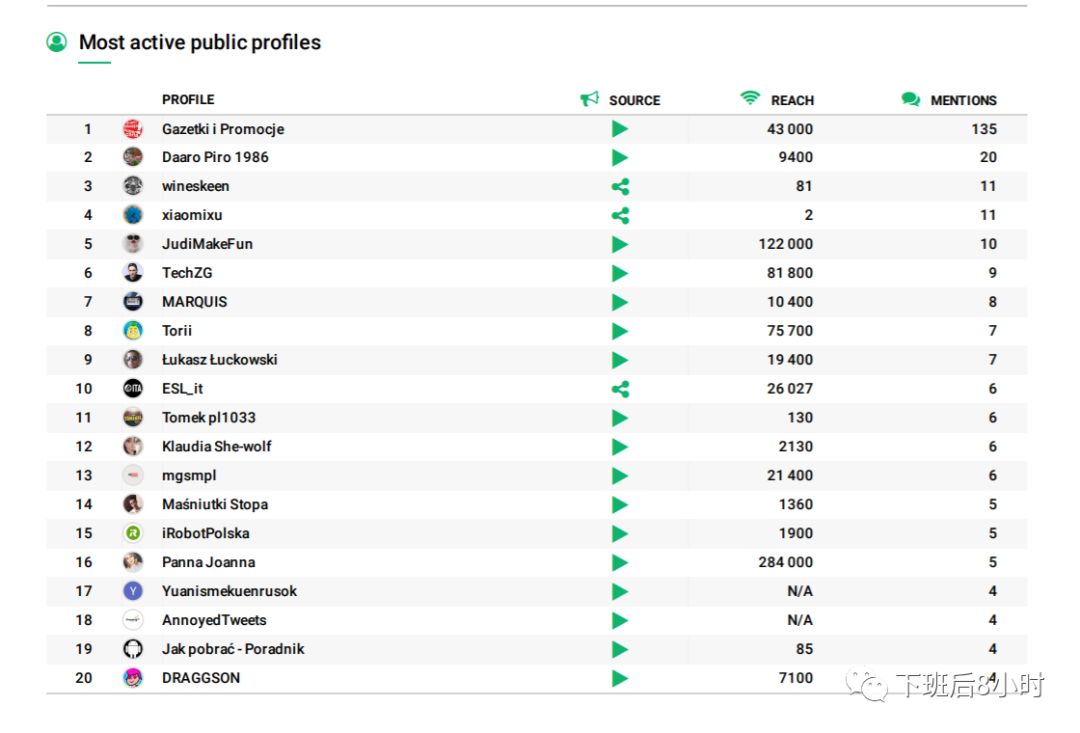The height and width of the screenshot is (733, 1080).
Task: Open the Daaro Piro 1986 profile name
Action: tap(215, 158)
